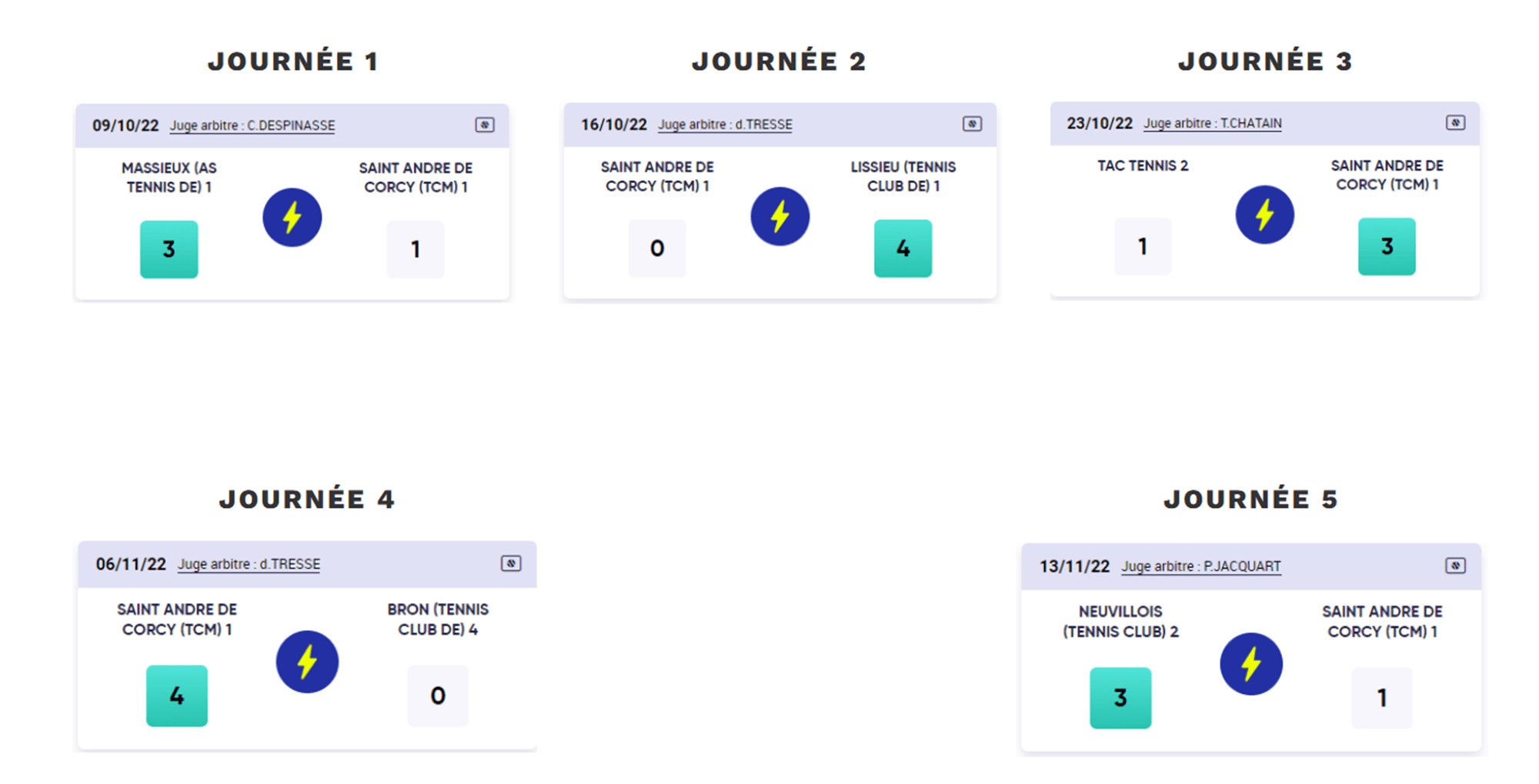Click Lissieu's green score 4 box
1539x784 pixels.
[x=903, y=248]
